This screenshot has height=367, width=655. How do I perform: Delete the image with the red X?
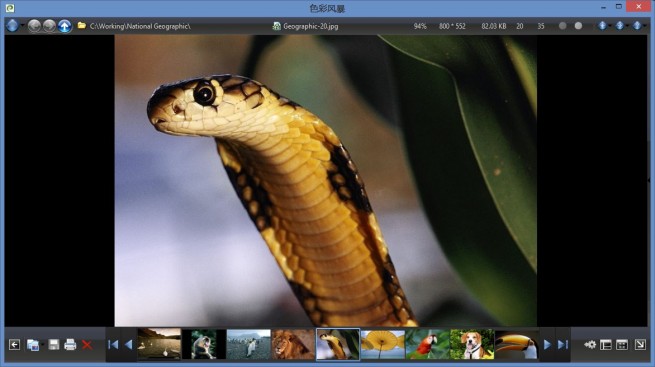coord(87,345)
